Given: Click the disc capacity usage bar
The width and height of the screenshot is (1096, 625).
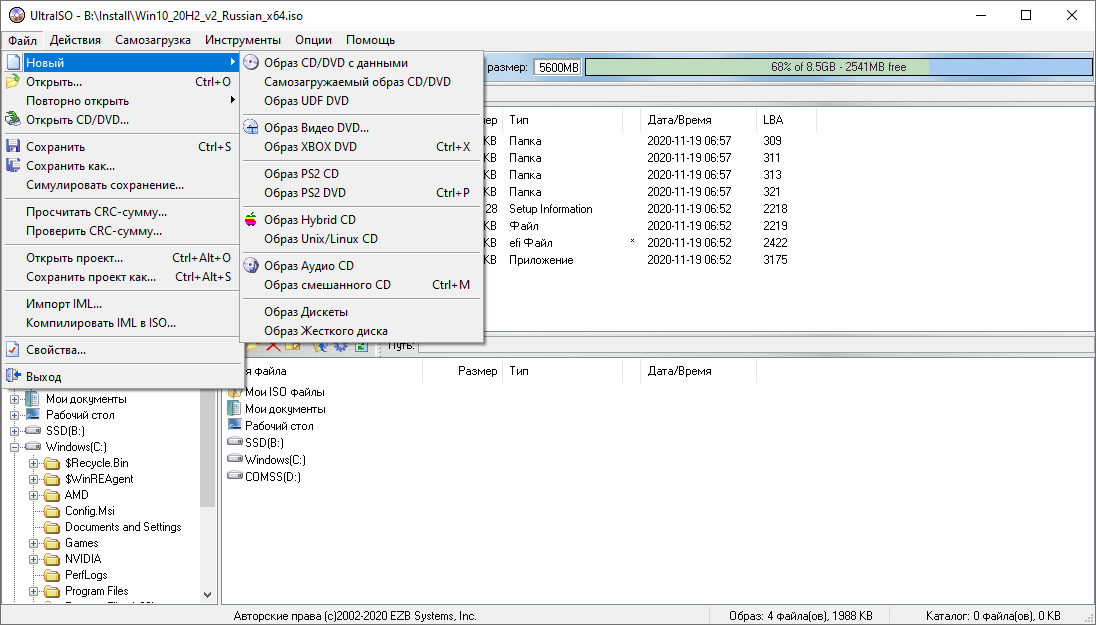Looking at the screenshot, I should point(838,67).
